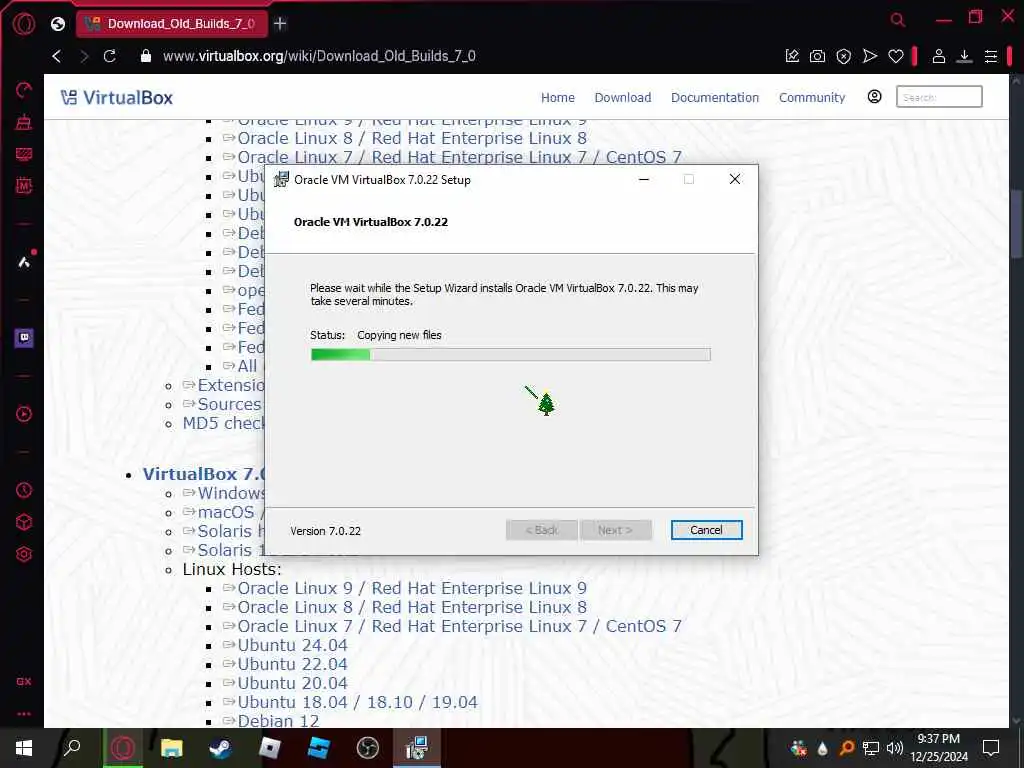
Task: Open Ubuntu 20.04 download link
Action: click(293, 683)
